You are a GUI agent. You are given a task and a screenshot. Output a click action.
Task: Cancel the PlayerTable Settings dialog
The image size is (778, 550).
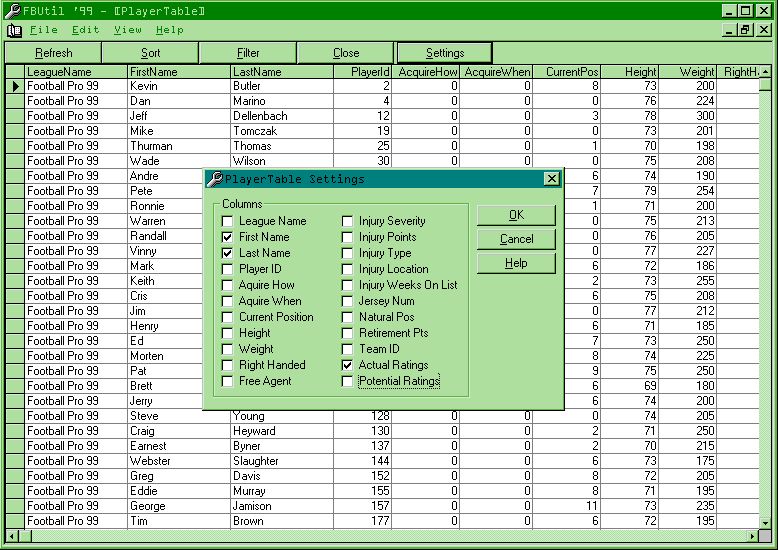pos(516,239)
